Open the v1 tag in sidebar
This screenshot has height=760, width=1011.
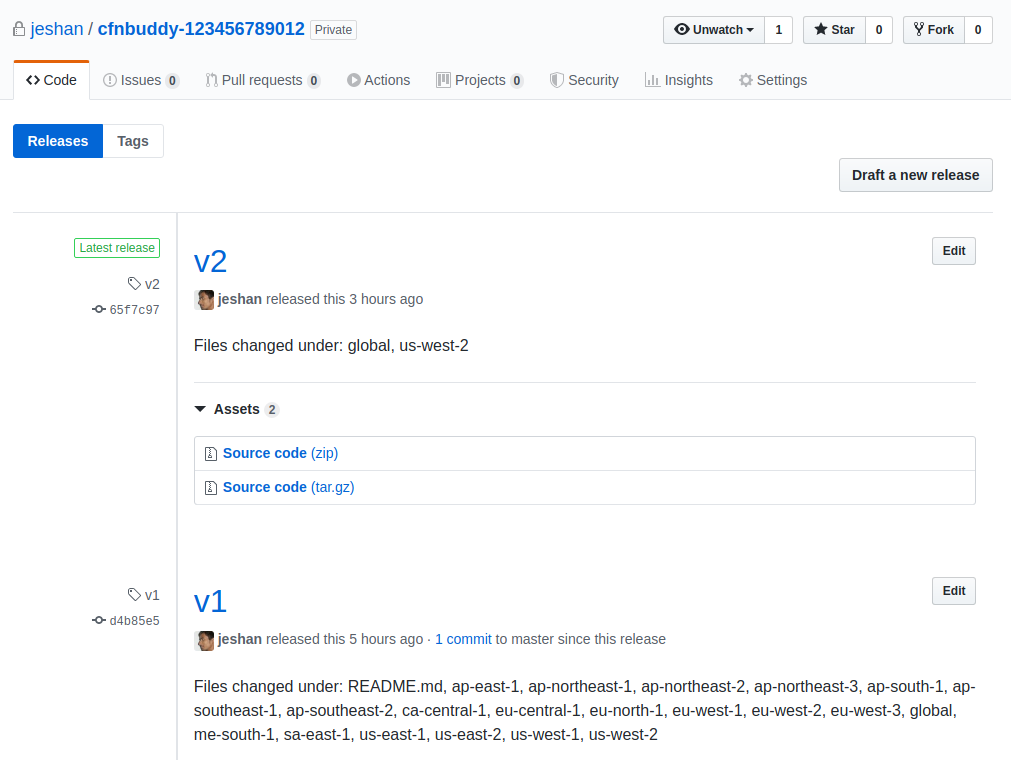144,595
